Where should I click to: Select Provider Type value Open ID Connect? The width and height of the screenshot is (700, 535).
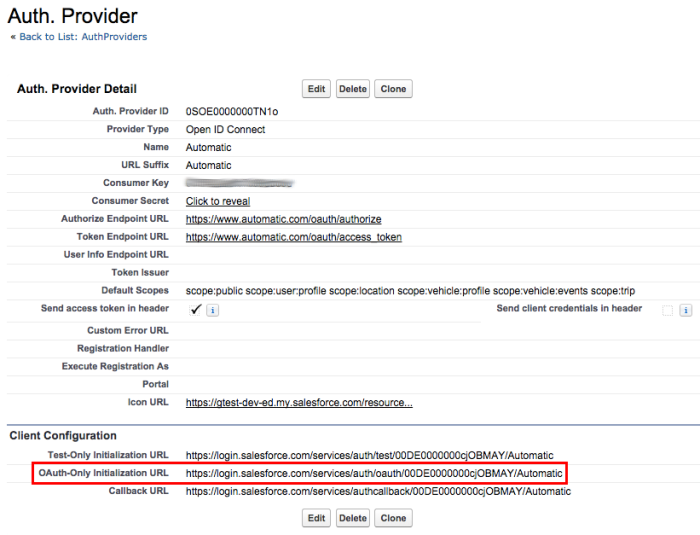point(225,130)
